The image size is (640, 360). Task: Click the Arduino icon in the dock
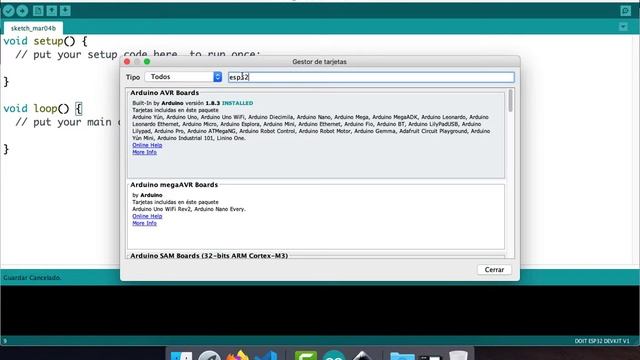[334, 355]
